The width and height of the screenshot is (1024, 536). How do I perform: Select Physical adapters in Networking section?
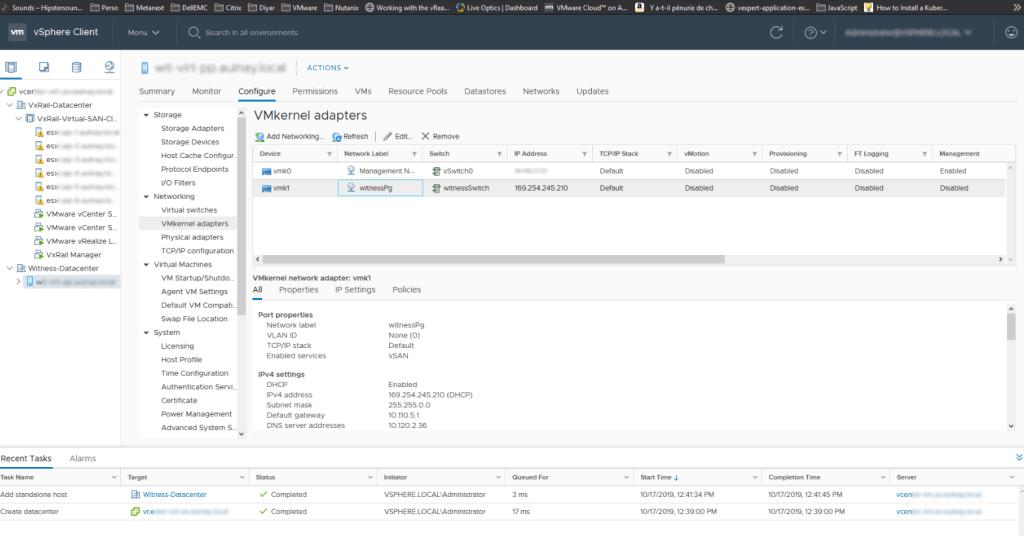pyautogui.click(x=192, y=237)
